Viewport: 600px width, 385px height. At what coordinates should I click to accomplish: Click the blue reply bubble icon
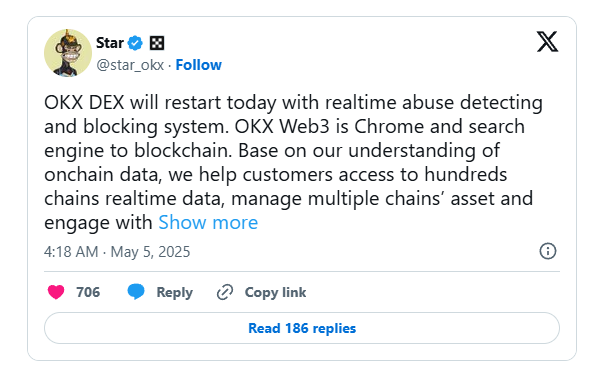tap(136, 292)
